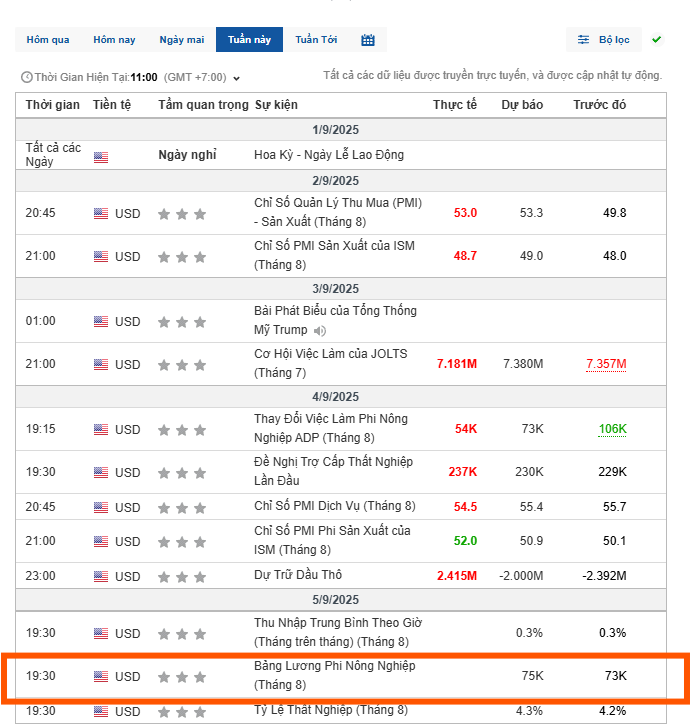Viewport: 690px width, 726px height.
Task: Click the actual value 2.415M
Action: 457,576
